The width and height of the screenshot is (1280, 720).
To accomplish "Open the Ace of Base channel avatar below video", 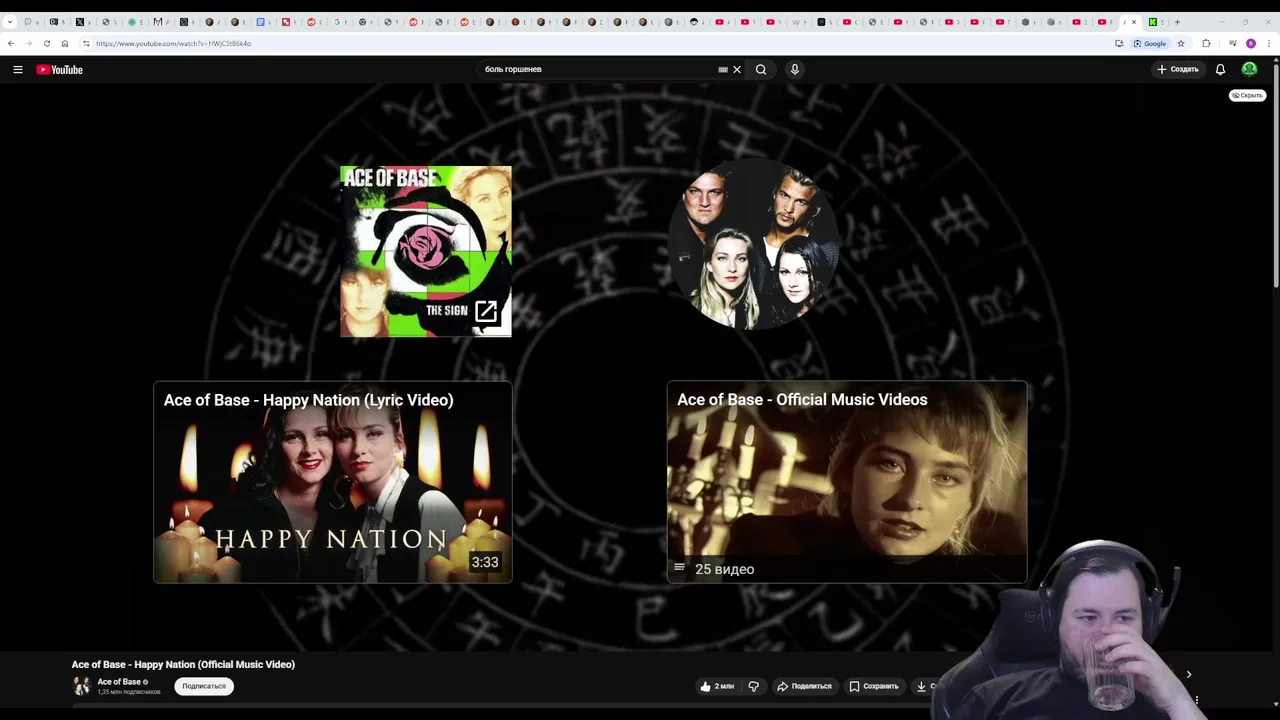I will [82, 686].
